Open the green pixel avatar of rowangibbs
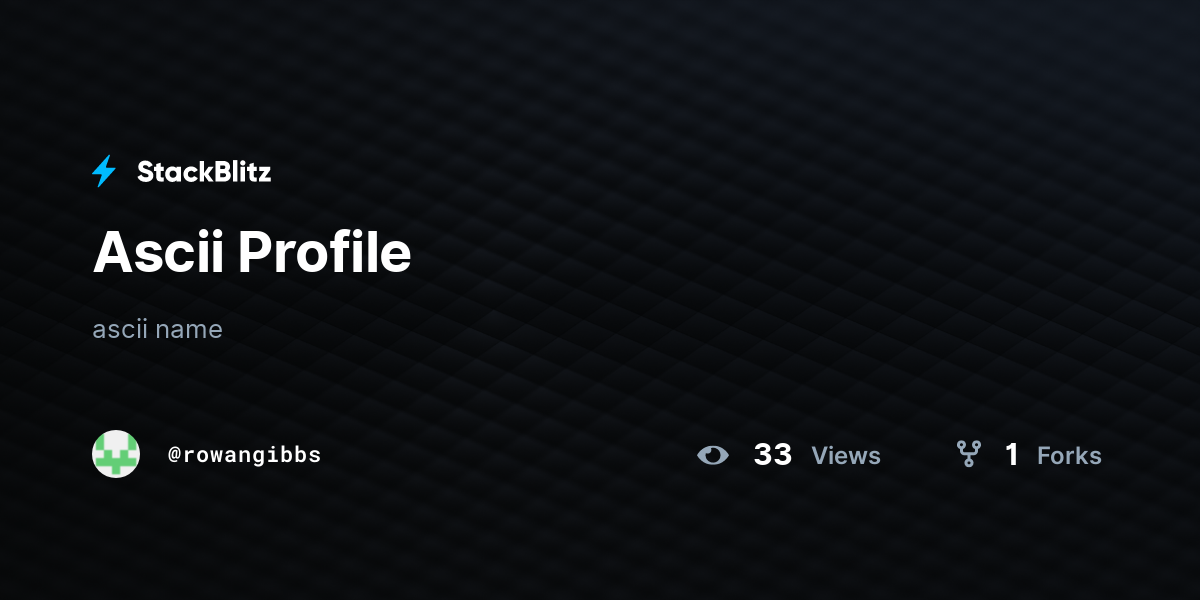Image resolution: width=1200 pixels, height=600 pixels. [x=116, y=454]
